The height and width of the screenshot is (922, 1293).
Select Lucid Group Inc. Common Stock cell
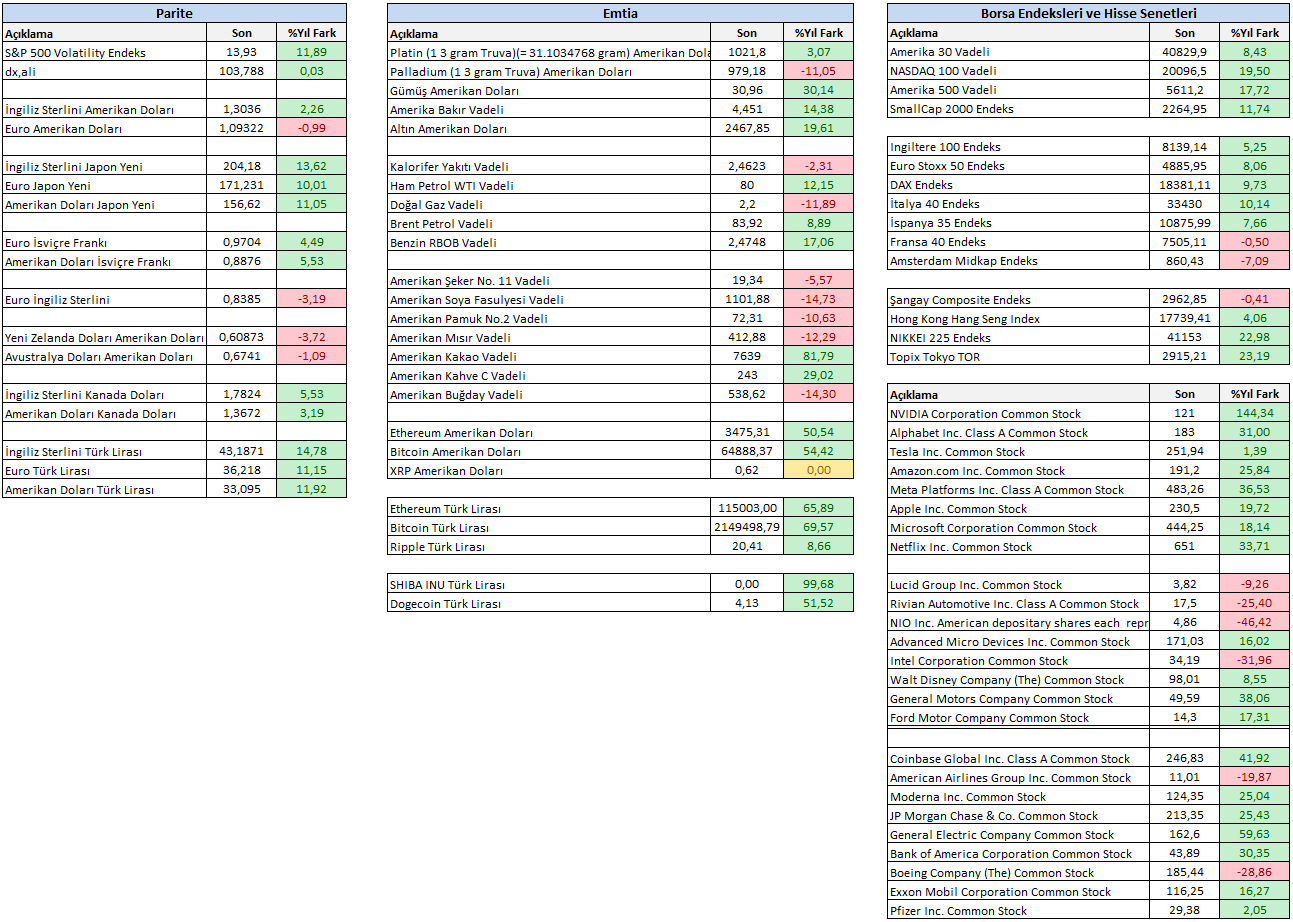pos(1018,584)
